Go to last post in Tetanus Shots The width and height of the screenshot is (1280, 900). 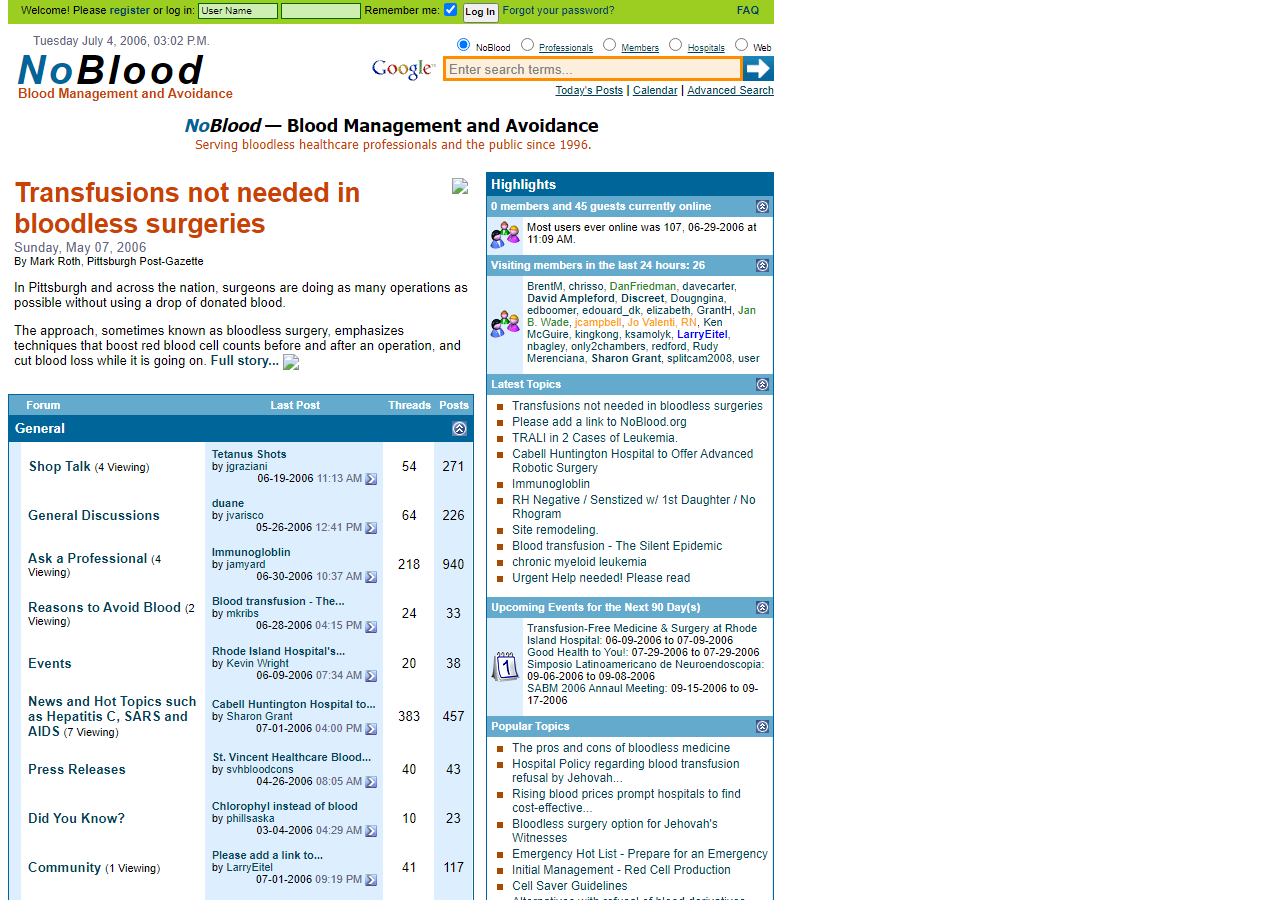371,479
